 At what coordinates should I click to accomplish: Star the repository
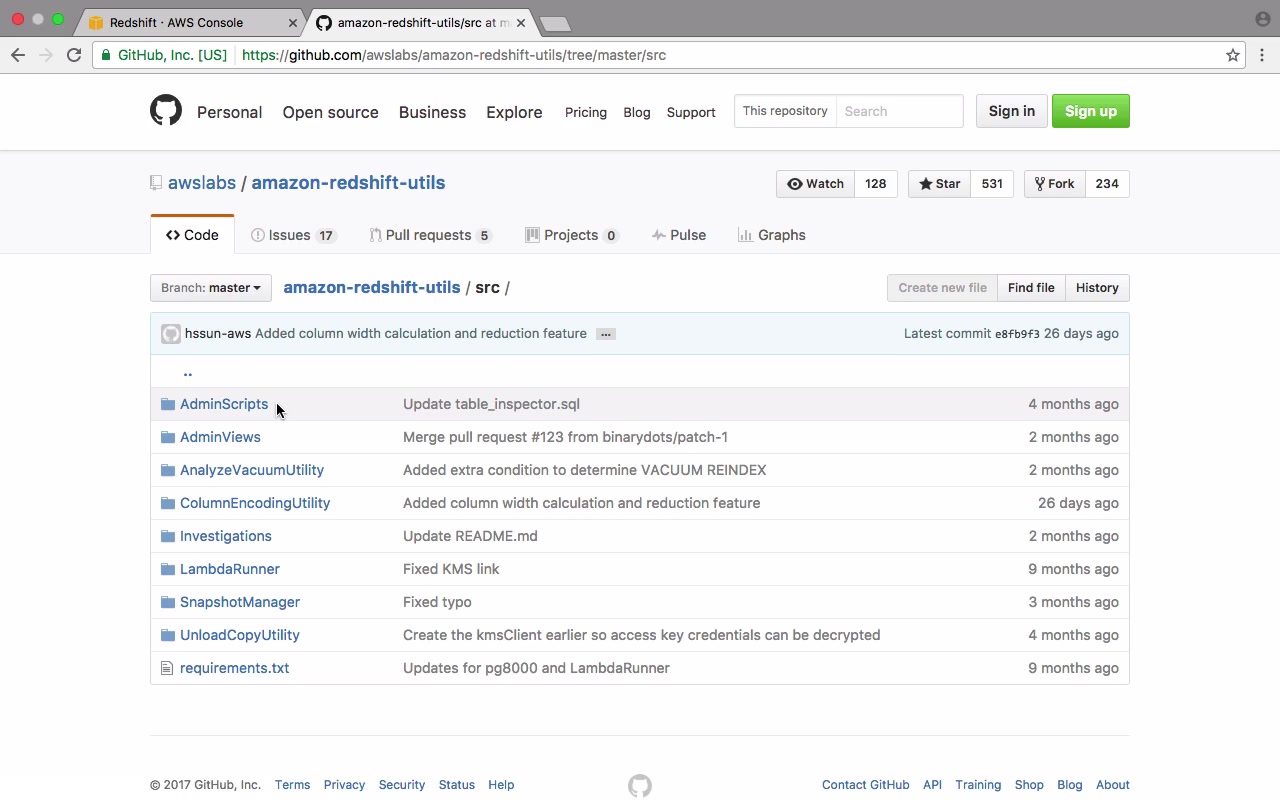pyautogui.click(x=940, y=184)
